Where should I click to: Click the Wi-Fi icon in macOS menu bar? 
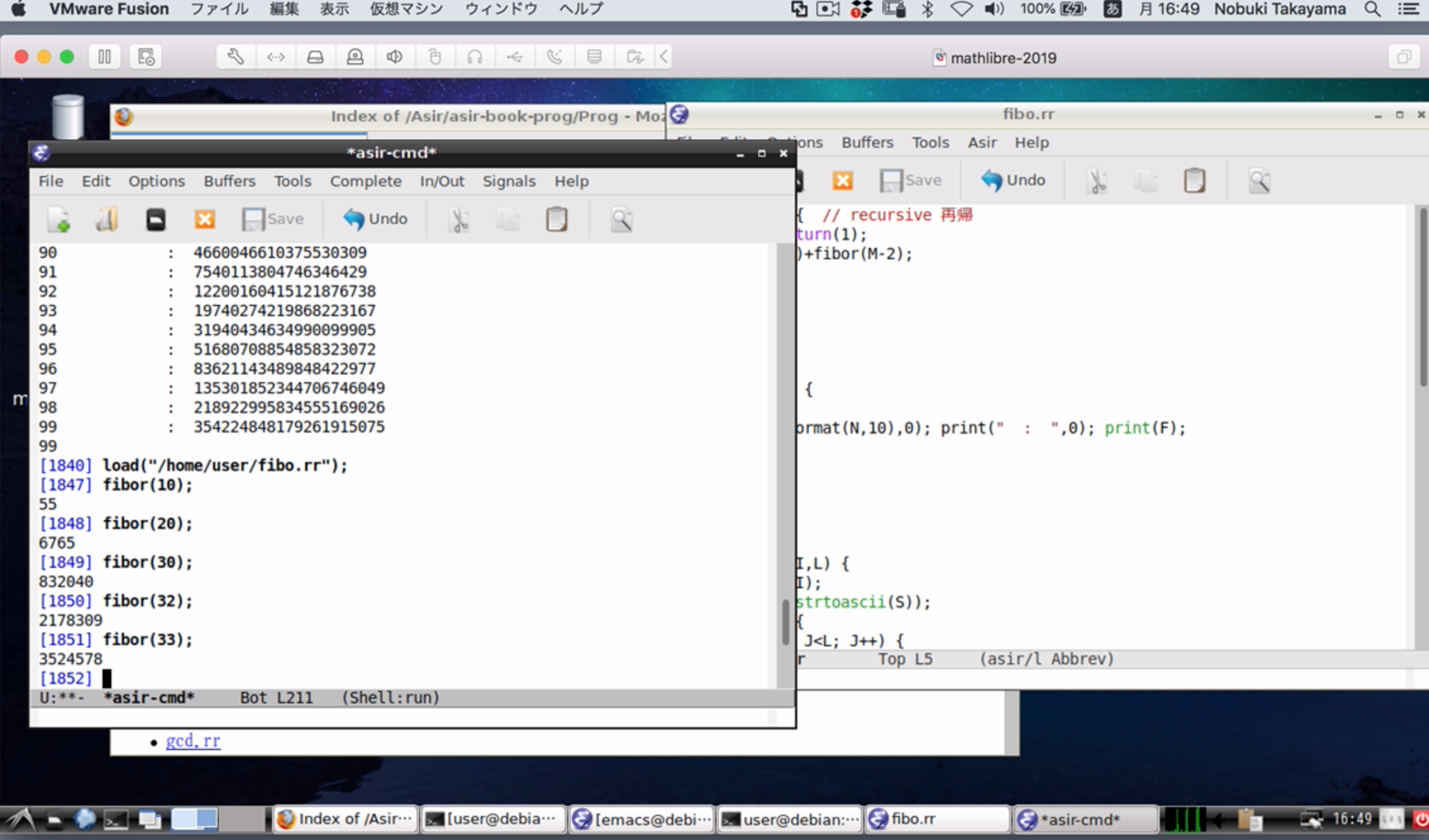[x=961, y=9]
